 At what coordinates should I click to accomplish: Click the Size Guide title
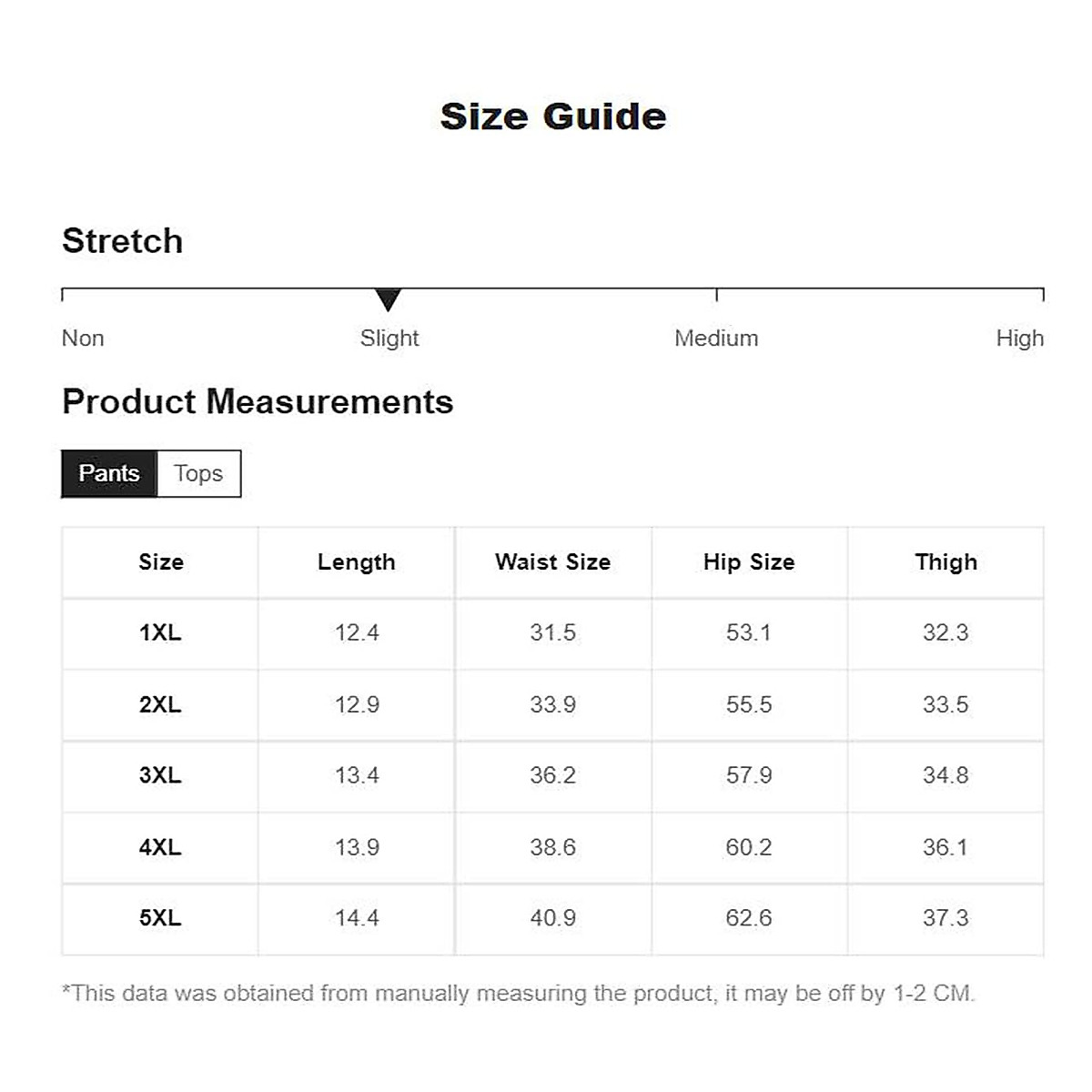click(x=553, y=116)
